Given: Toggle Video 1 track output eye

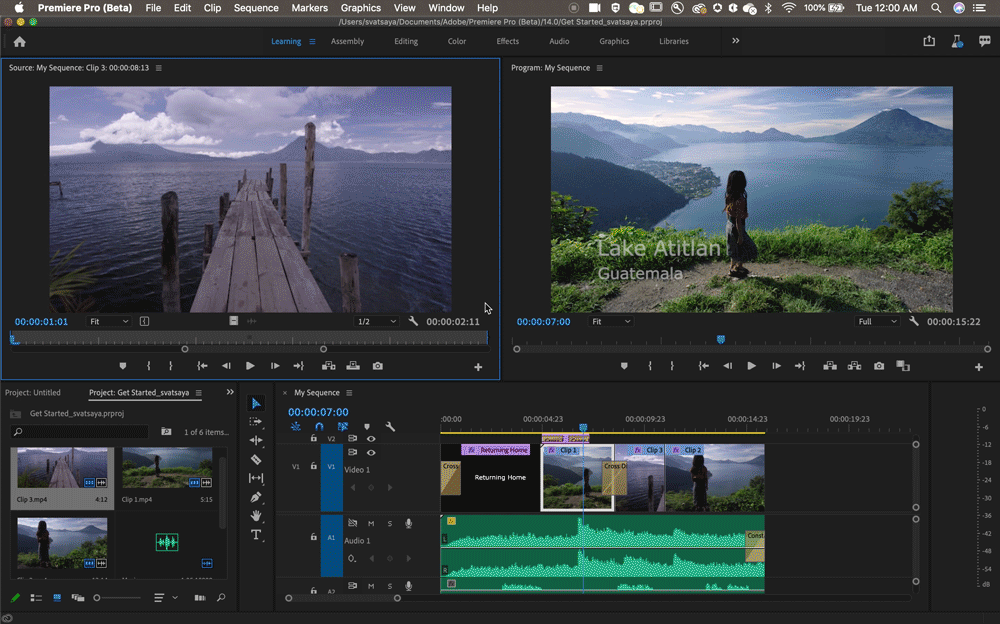Looking at the screenshot, I should [371, 453].
